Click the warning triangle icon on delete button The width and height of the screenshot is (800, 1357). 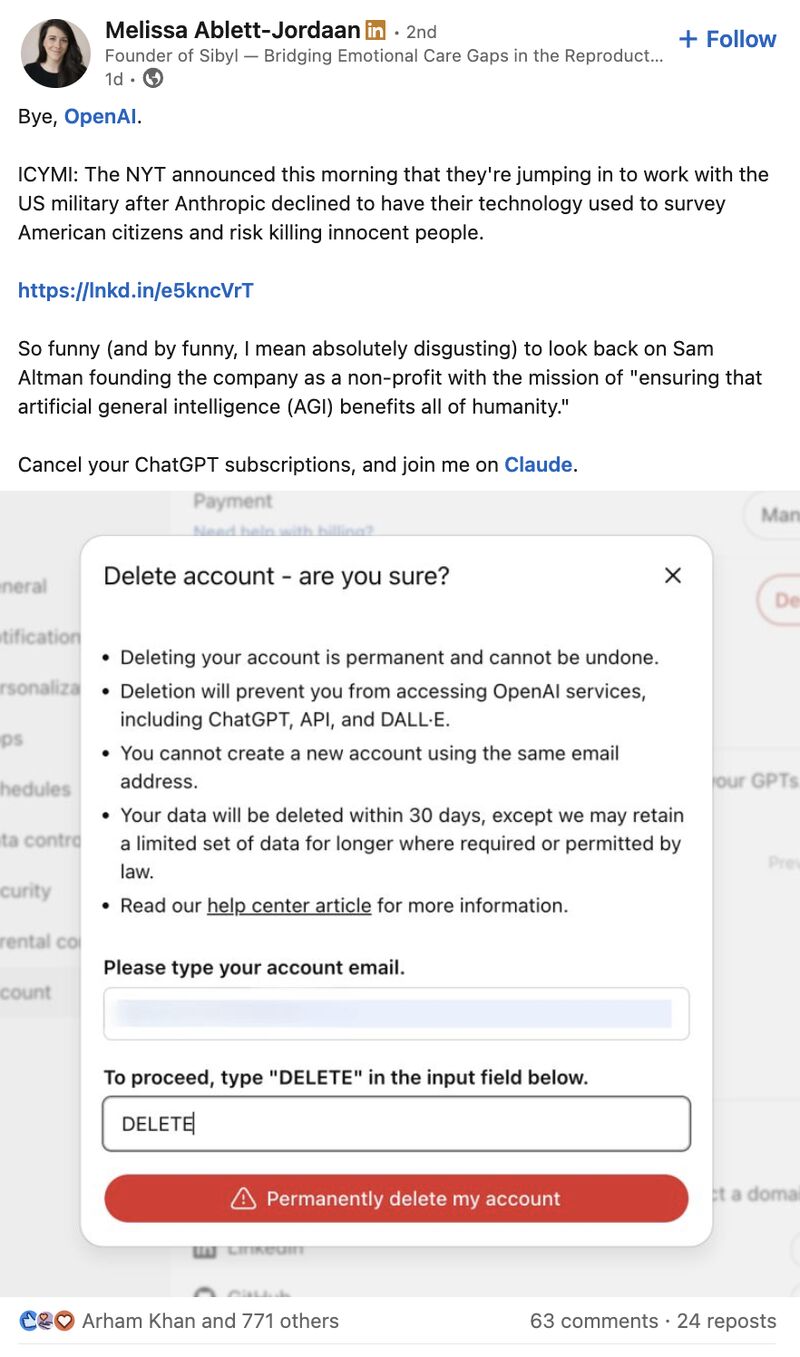tap(244, 1198)
